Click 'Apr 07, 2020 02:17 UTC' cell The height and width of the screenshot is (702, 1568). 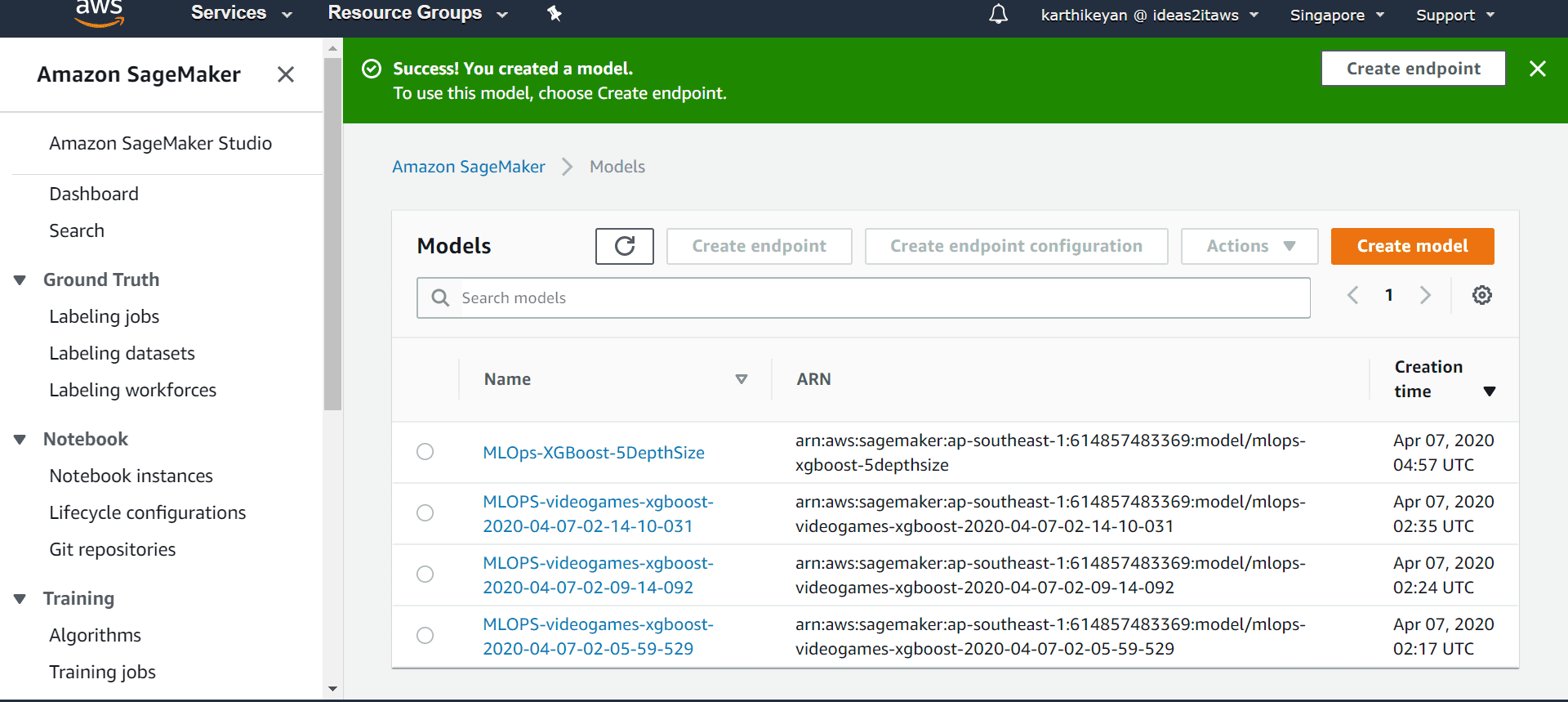1443,637
